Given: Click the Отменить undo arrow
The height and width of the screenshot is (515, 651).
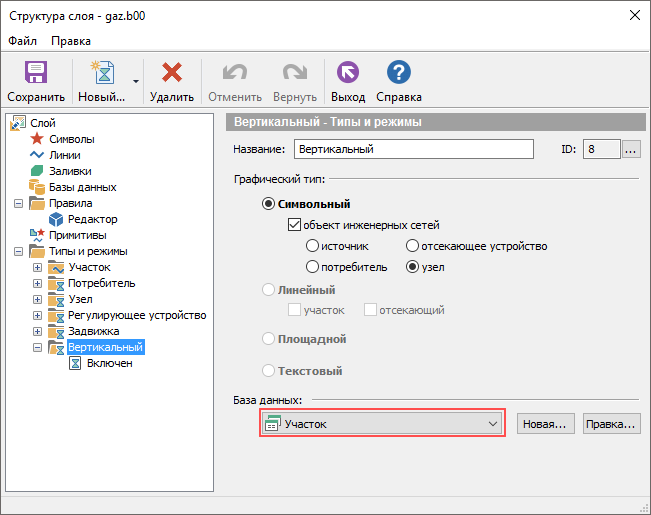Looking at the screenshot, I should click(235, 72).
